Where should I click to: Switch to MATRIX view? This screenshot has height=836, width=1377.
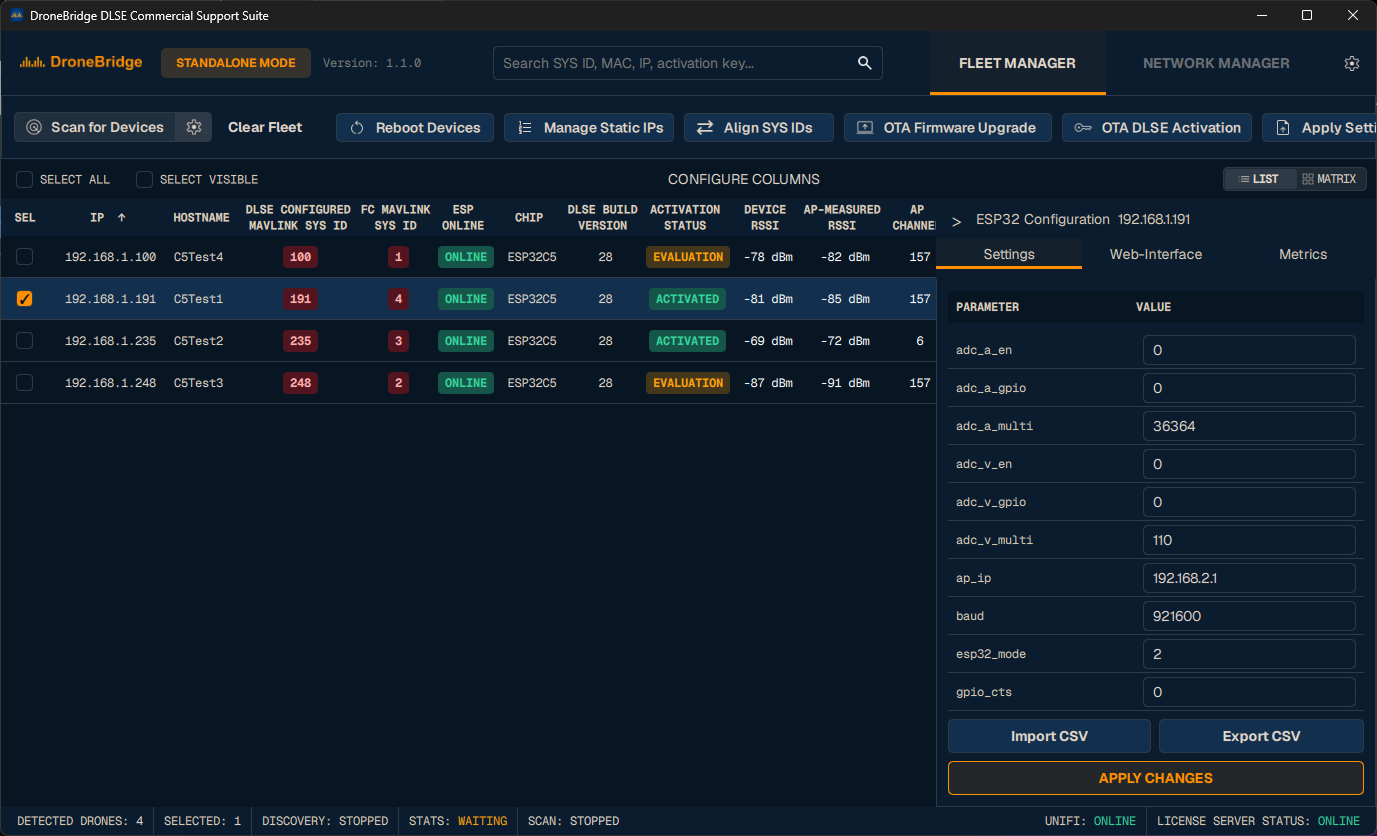(1329, 179)
